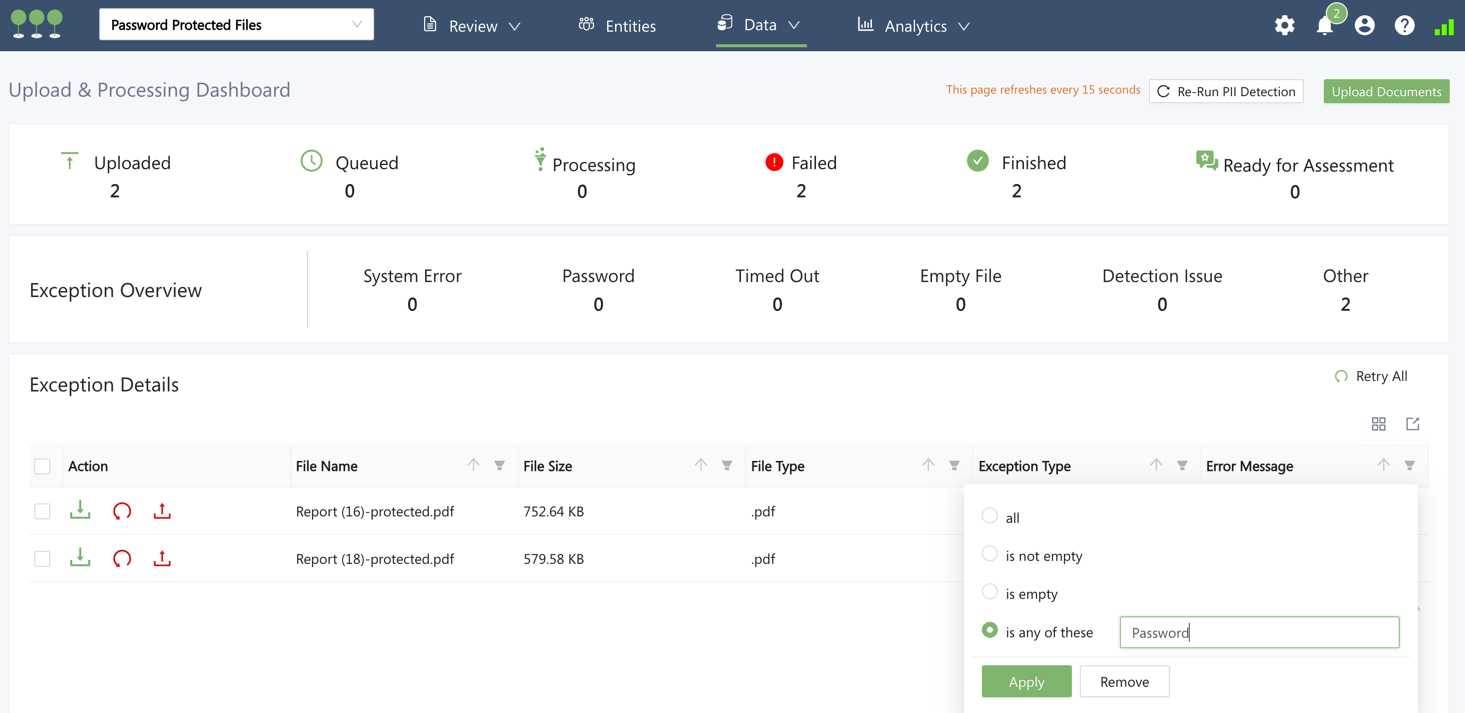Viewport: 1465px width, 713px height.
Task: Open the Exception Type column filter icon
Action: tap(1182, 466)
